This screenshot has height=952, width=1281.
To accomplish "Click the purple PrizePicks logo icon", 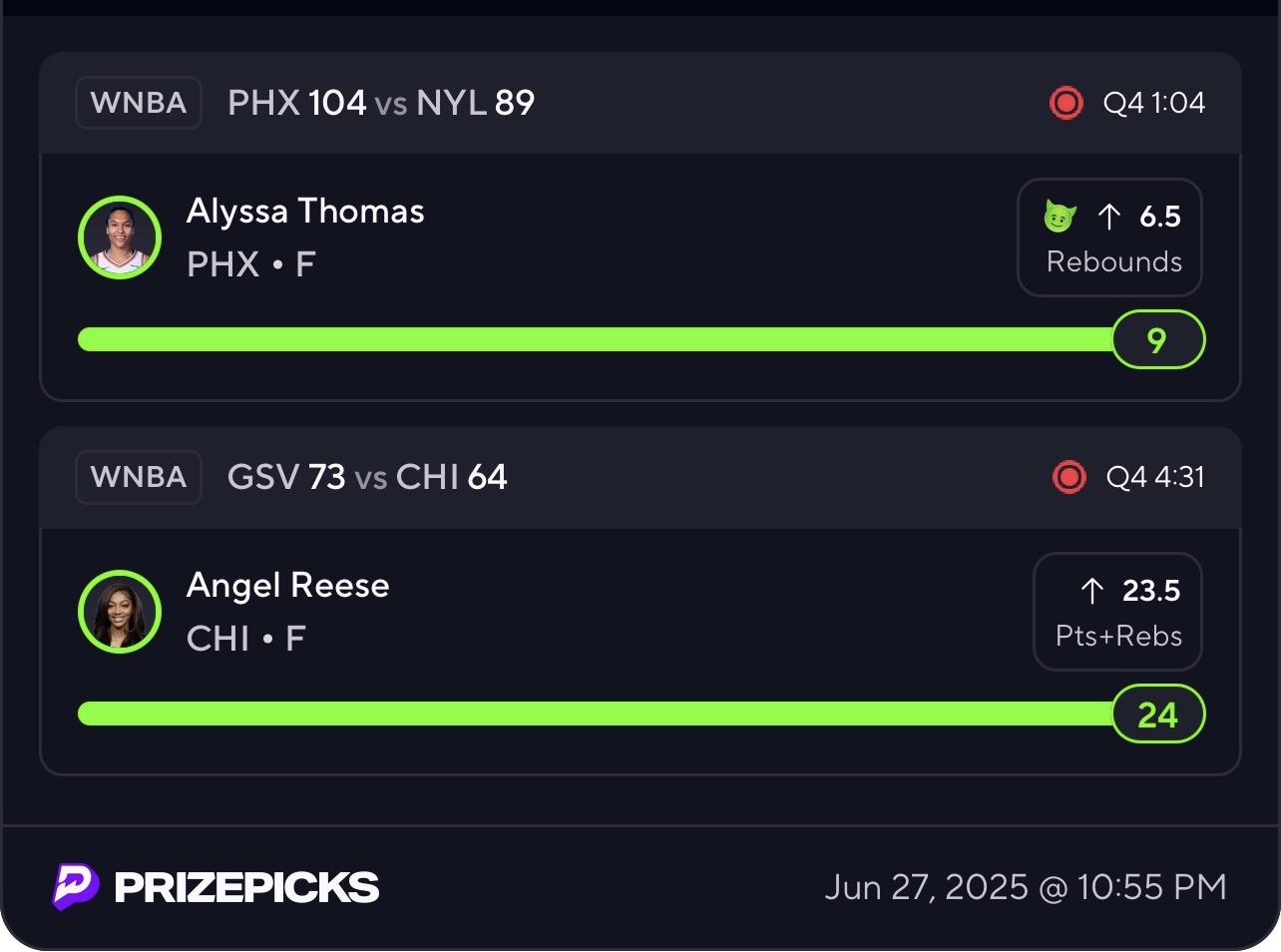I will [76, 886].
